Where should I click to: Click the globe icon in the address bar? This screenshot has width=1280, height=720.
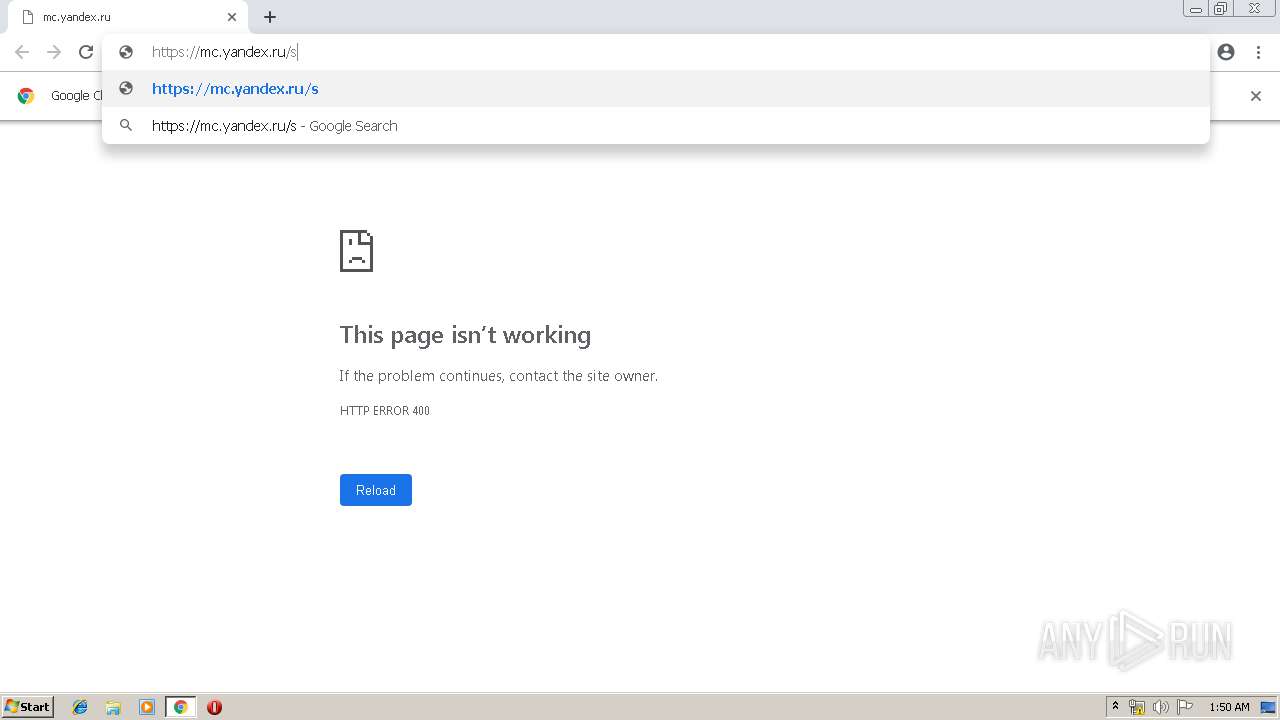tap(126, 52)
